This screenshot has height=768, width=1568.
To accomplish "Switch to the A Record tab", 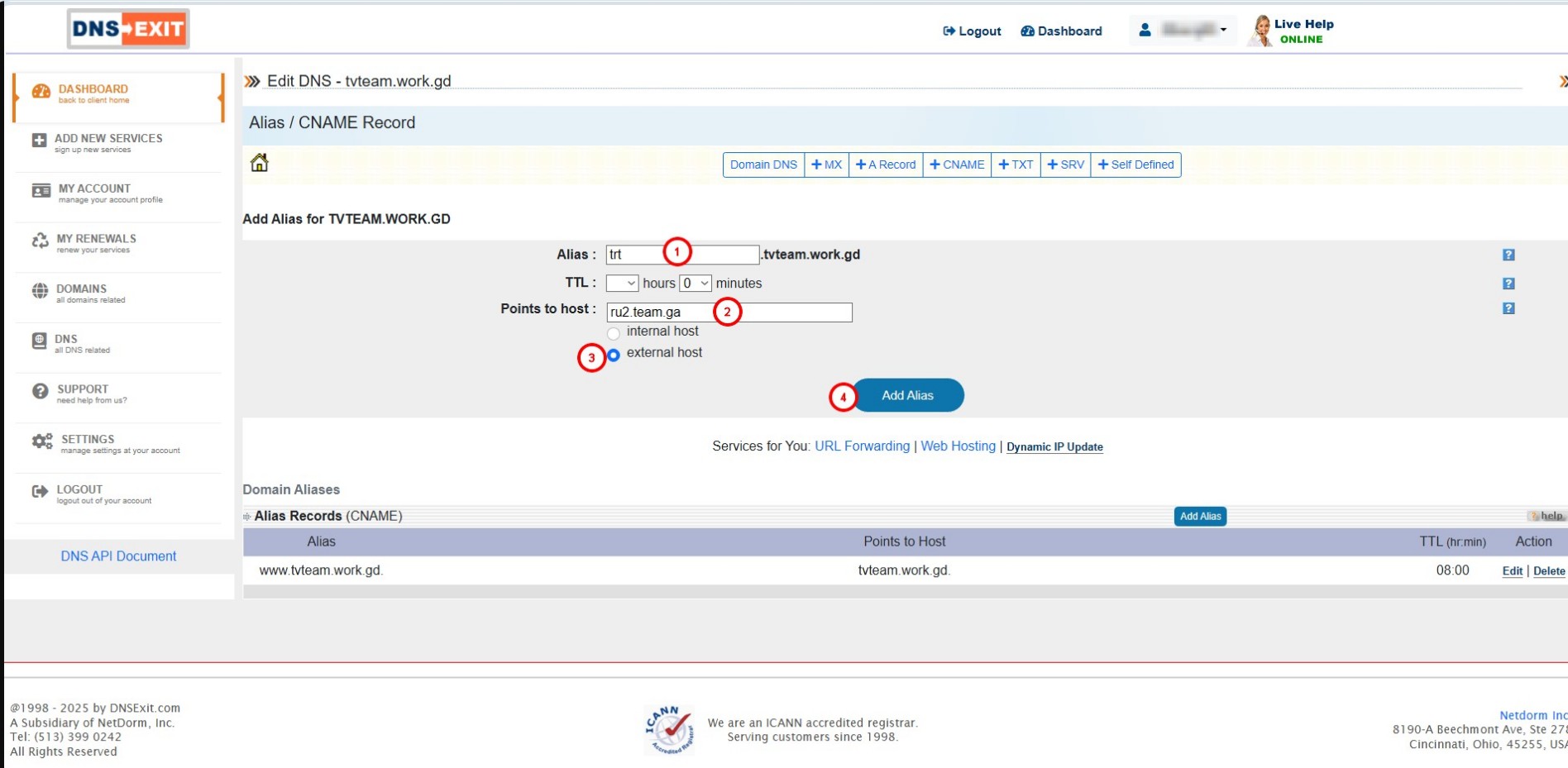I will pos(886,165).
